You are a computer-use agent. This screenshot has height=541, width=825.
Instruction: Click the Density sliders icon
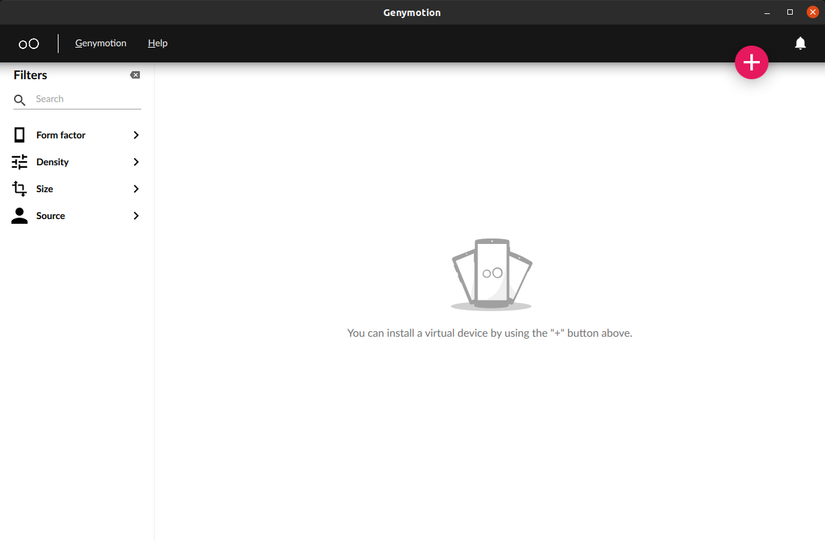[x=19, y=162]
